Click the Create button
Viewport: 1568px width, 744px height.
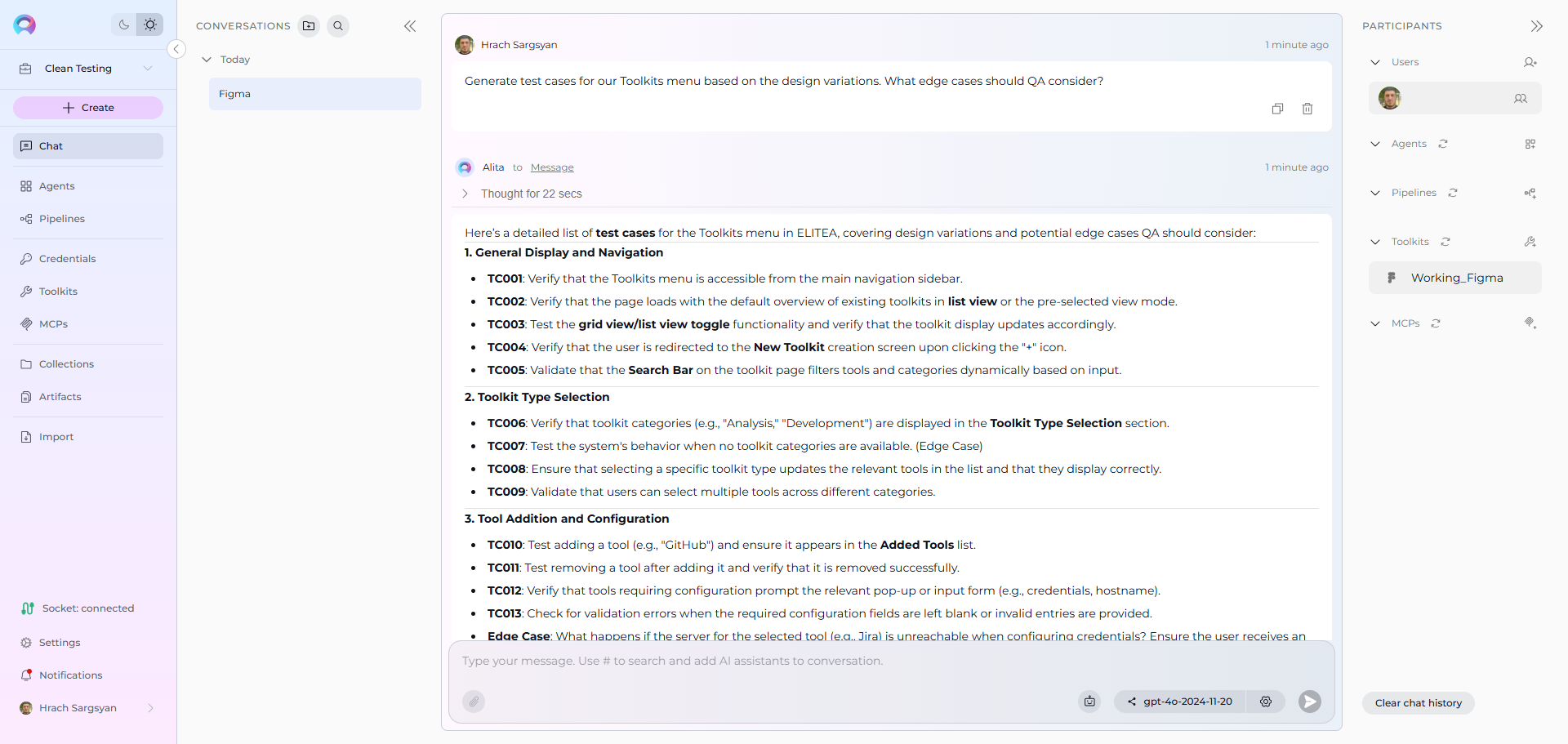tap(88, 108)
